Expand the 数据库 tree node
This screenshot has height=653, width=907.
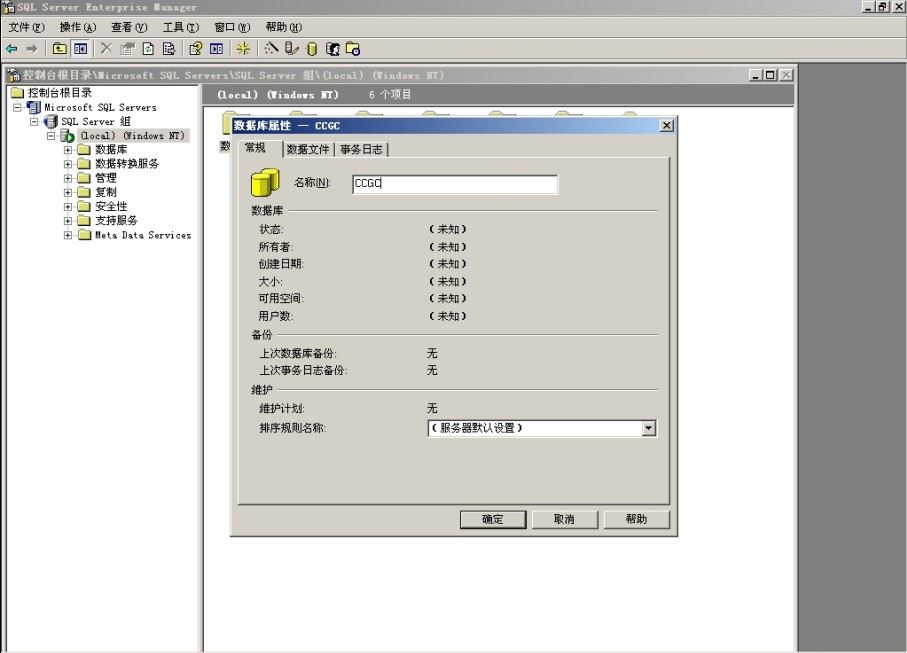coord(68,150)
